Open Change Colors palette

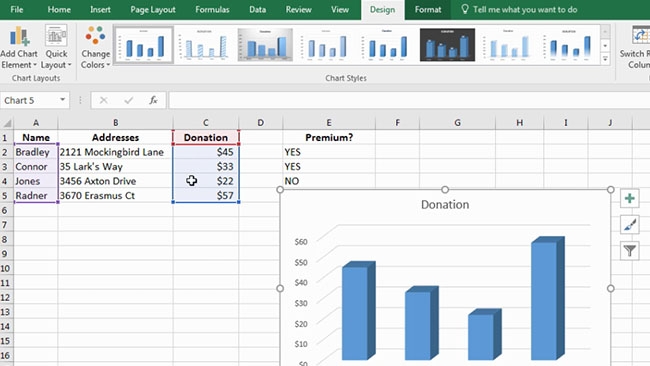click(x=95, y=46)
